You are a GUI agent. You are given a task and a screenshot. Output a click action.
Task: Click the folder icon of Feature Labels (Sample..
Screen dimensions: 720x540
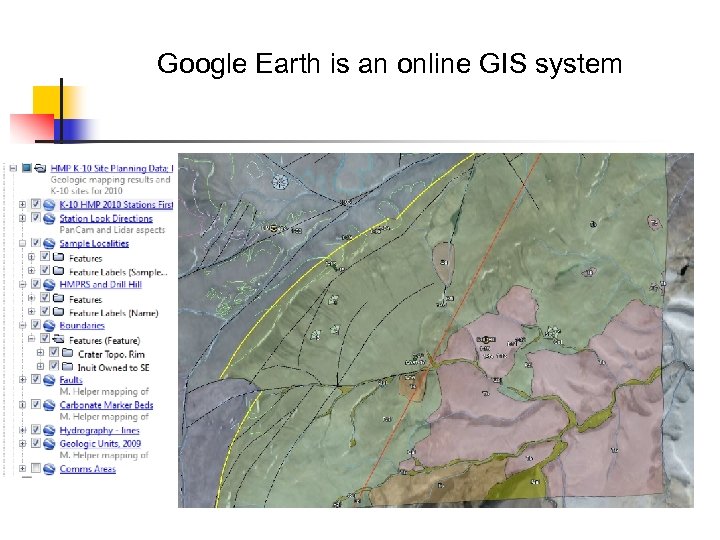59,270
